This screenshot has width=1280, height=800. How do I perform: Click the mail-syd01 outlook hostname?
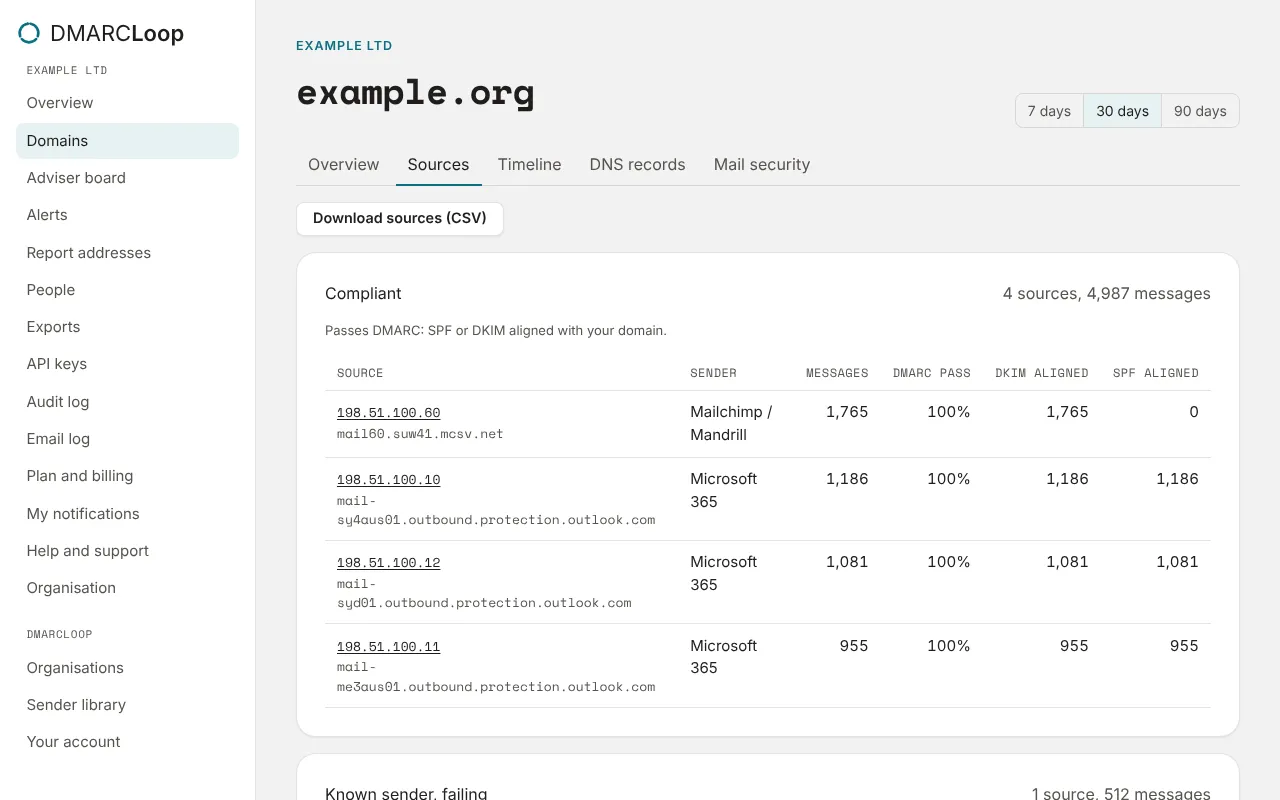coord(484,593)
